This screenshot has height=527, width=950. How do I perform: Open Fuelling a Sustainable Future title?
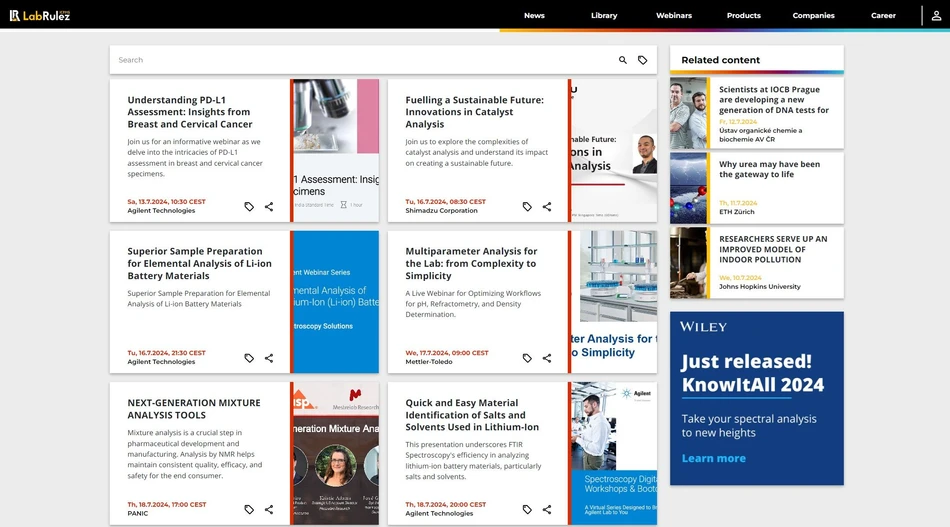point(474,112)
